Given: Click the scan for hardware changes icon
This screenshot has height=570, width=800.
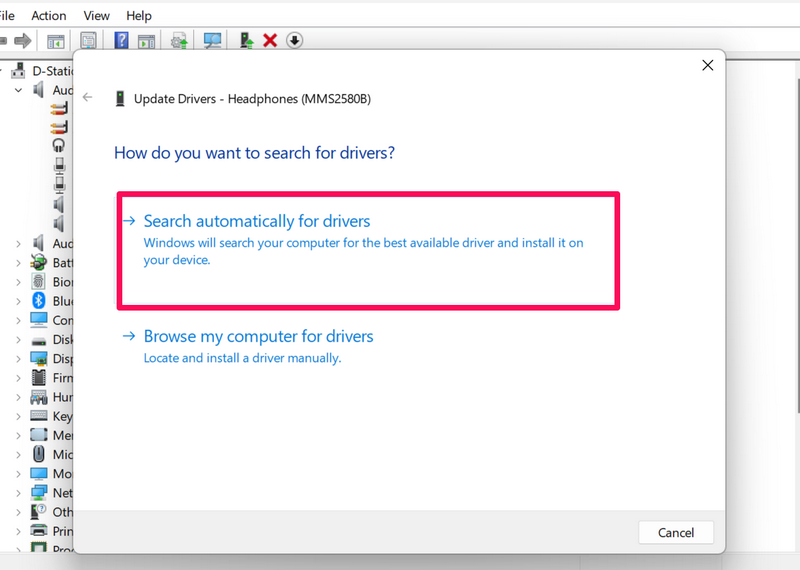Looking at the screenshot, I should pos(212,41).
